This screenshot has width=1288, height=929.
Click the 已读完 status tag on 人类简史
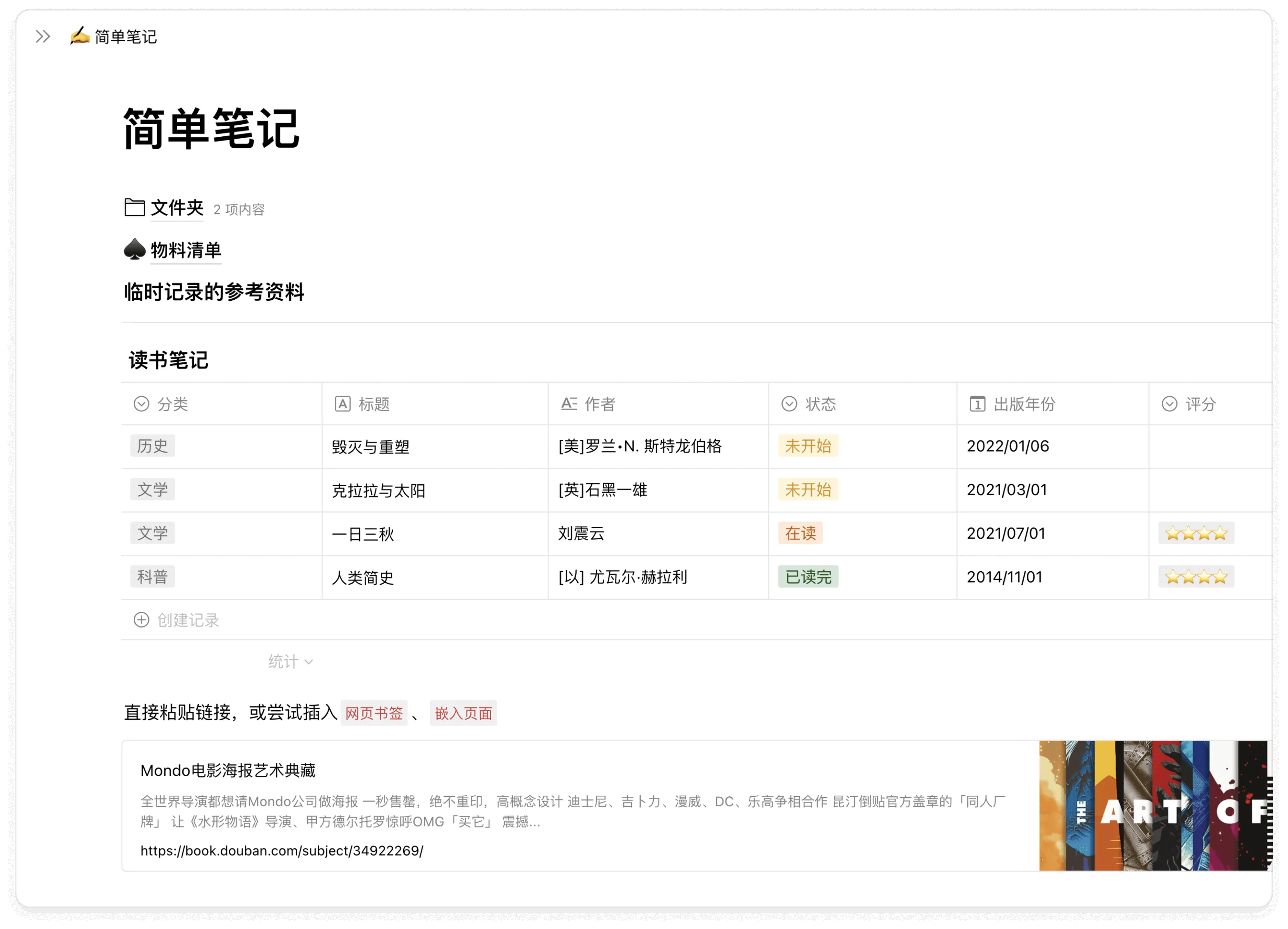(x=808, y=577)
